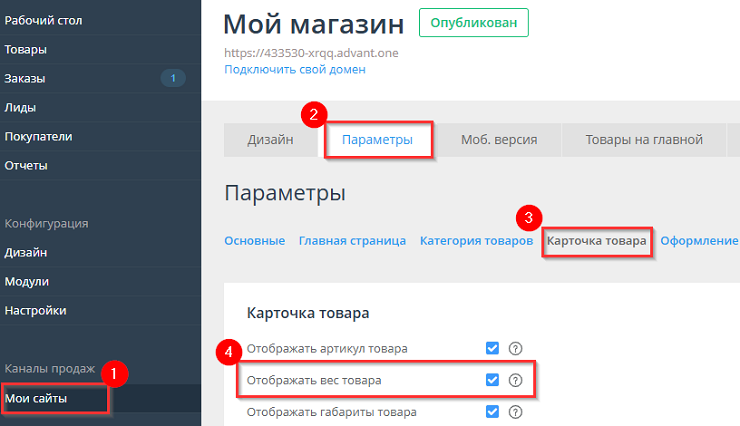740x426 pixels.
Task: Switch to the 'Параметры' tab
Action: click(x=377, y=140)
